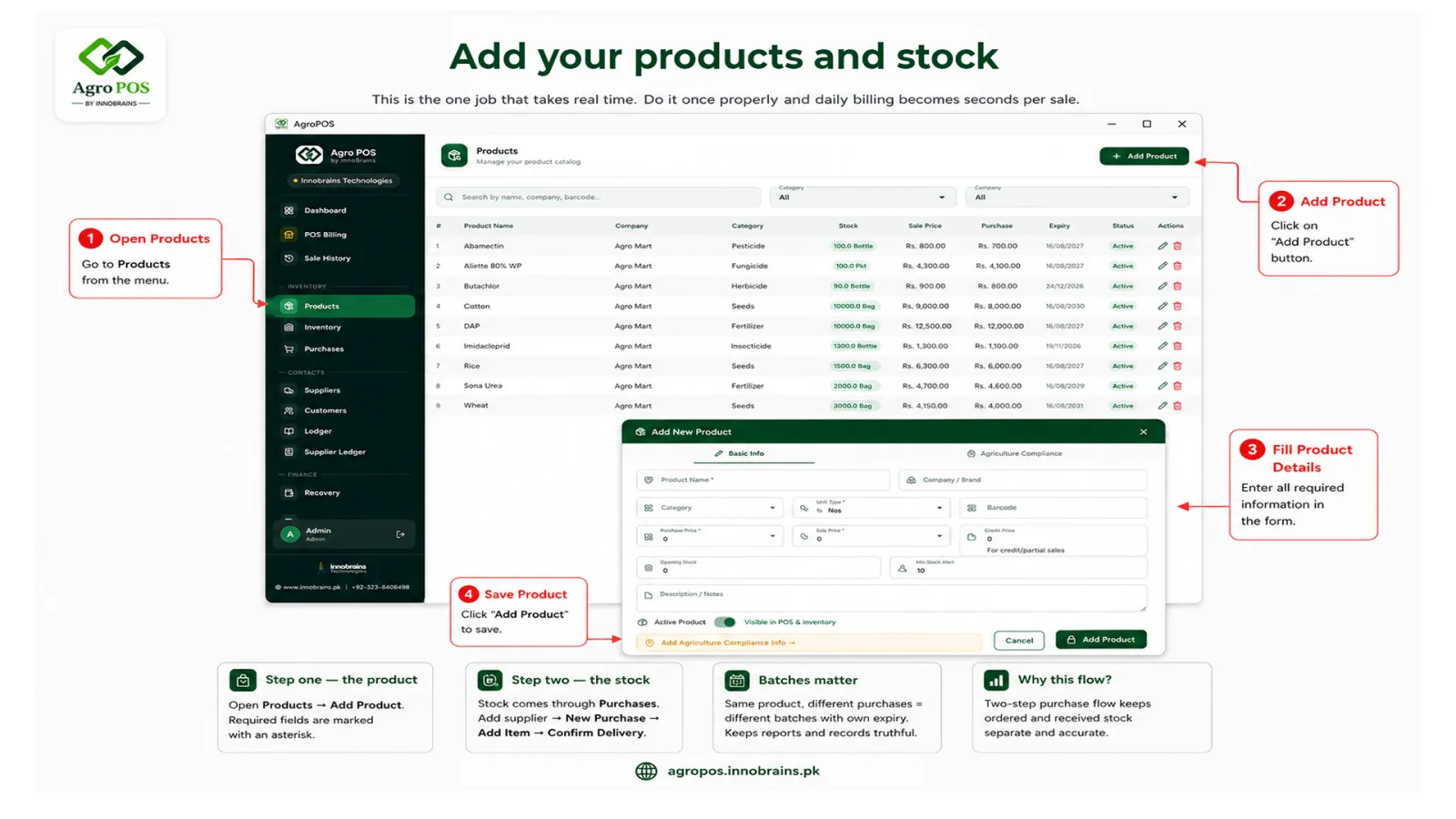The height and width of the screenshot is (819, 1456).
Task: Click the Opening Stock field
Action: [x=759, y=568]
